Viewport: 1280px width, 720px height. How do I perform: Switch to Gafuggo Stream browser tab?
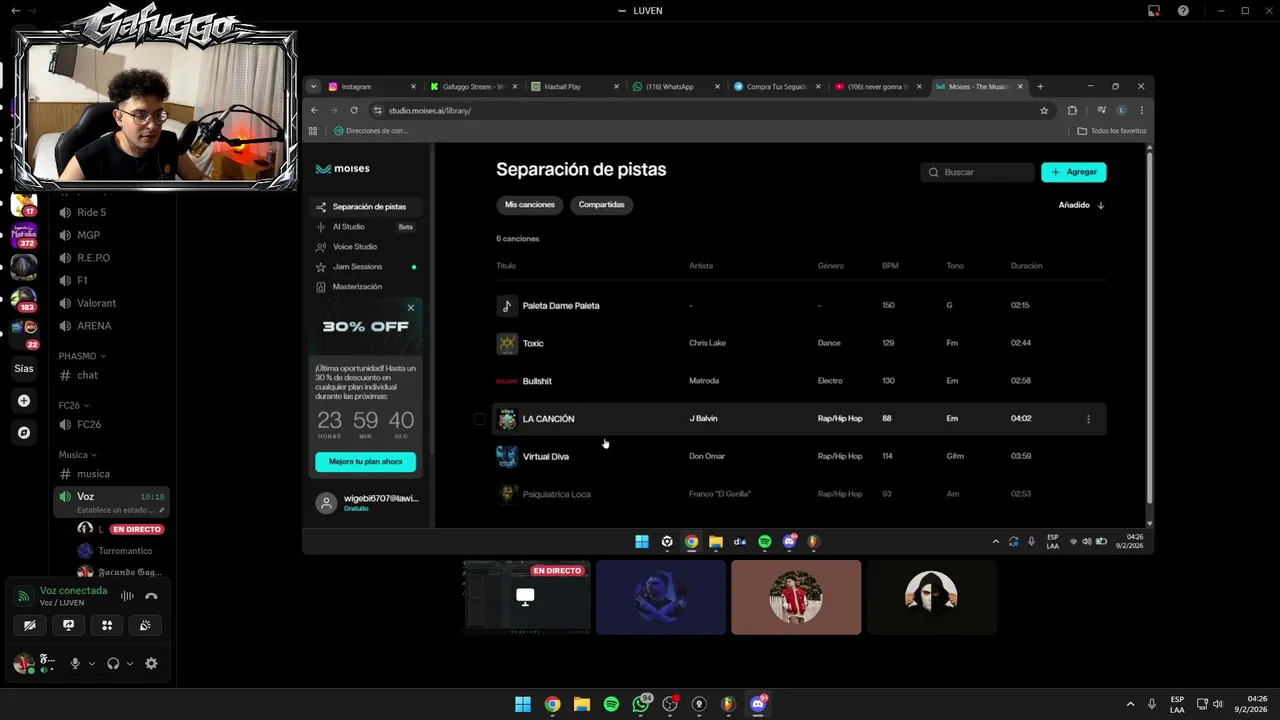tap(475, 87)
